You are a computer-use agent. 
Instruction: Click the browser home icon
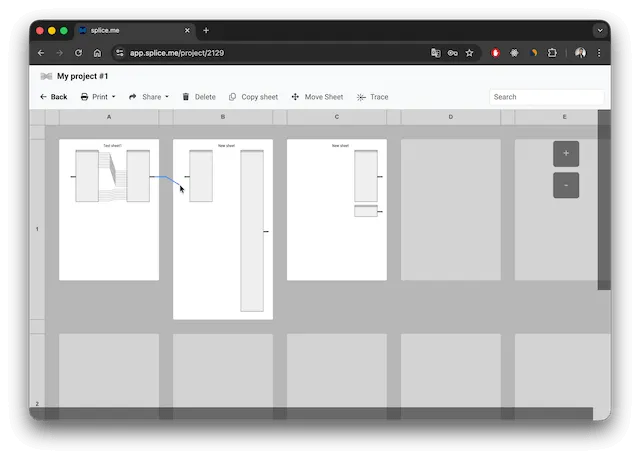click(97, 53)
